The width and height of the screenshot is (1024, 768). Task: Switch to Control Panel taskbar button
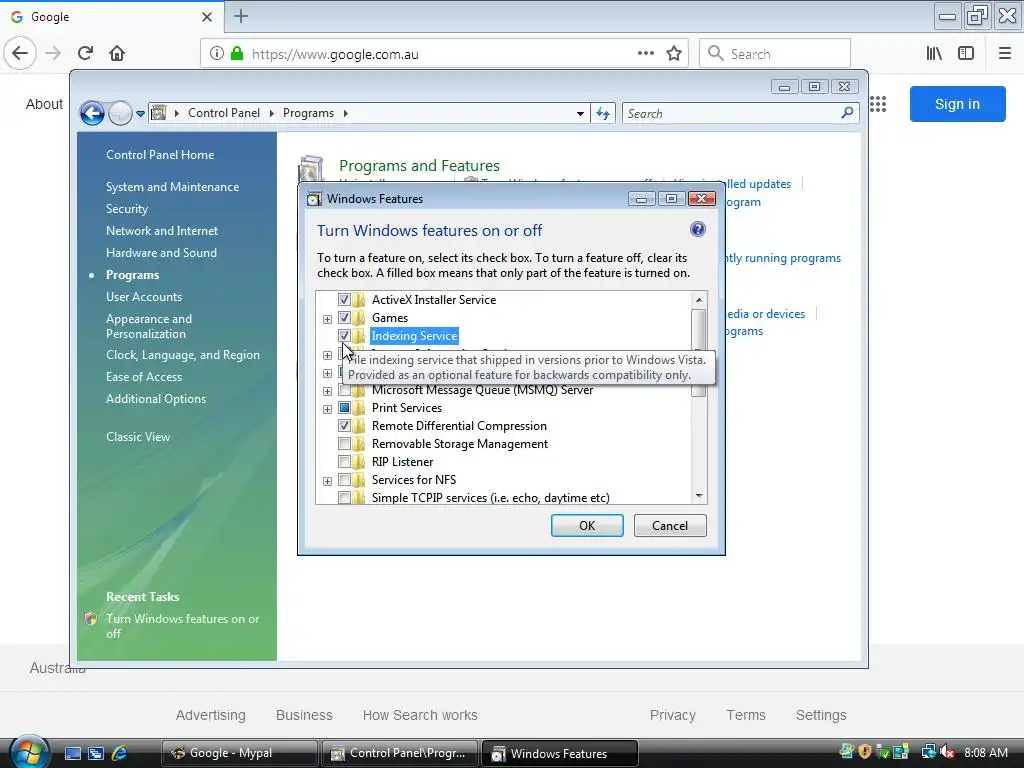coord(400,753)
